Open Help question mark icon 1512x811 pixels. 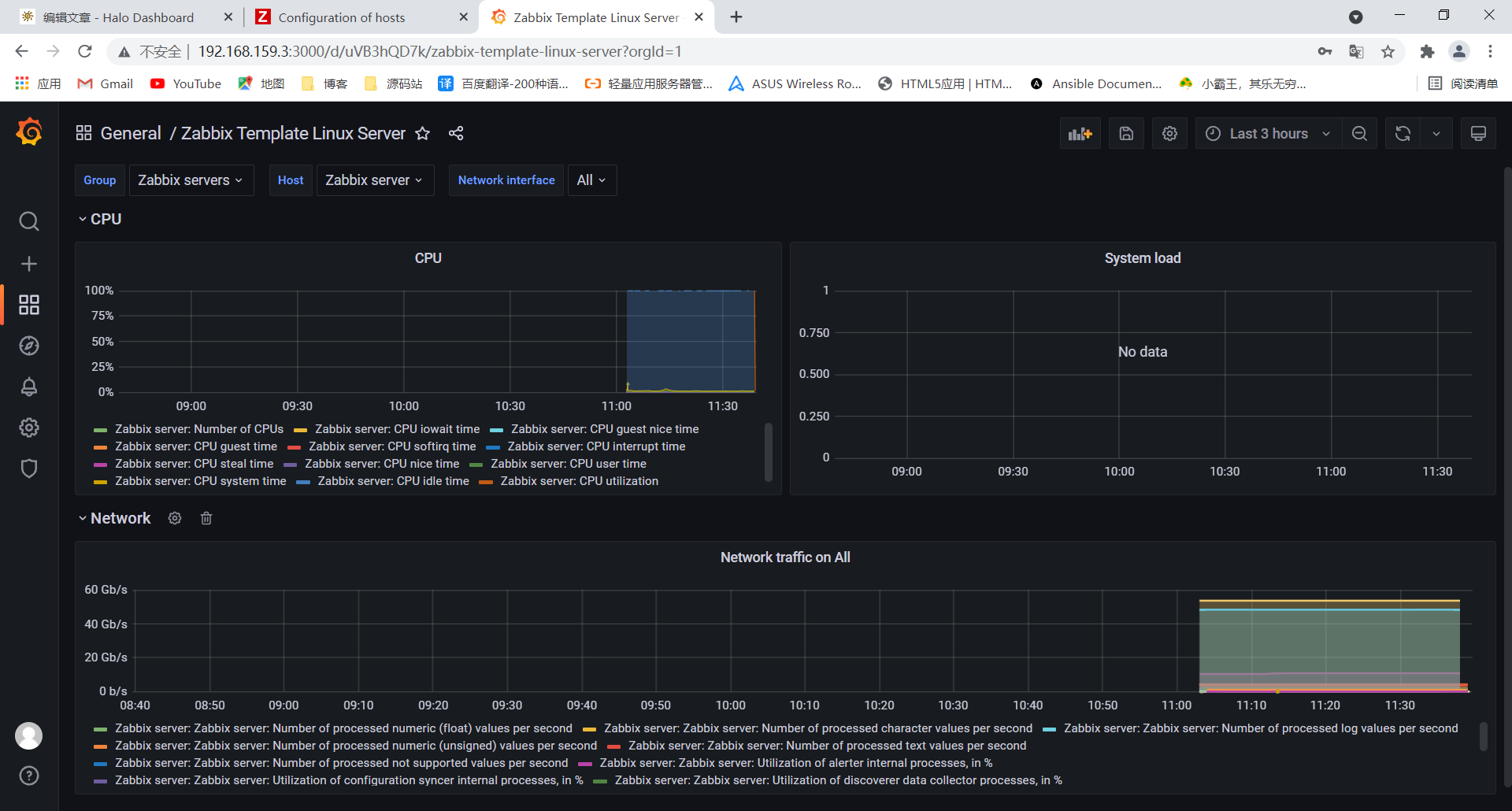pos(29,776)
